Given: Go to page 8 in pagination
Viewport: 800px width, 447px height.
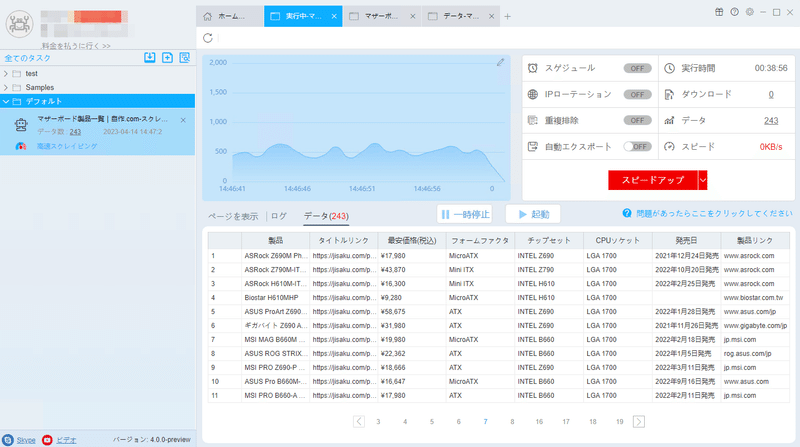Looking at the screenshot, I should pos(512,421).
